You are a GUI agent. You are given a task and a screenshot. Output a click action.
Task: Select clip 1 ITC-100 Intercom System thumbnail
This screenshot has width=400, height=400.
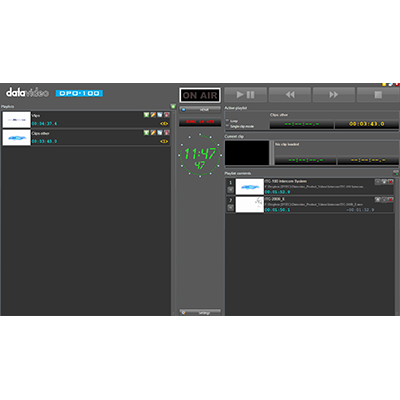pos(250,187)
